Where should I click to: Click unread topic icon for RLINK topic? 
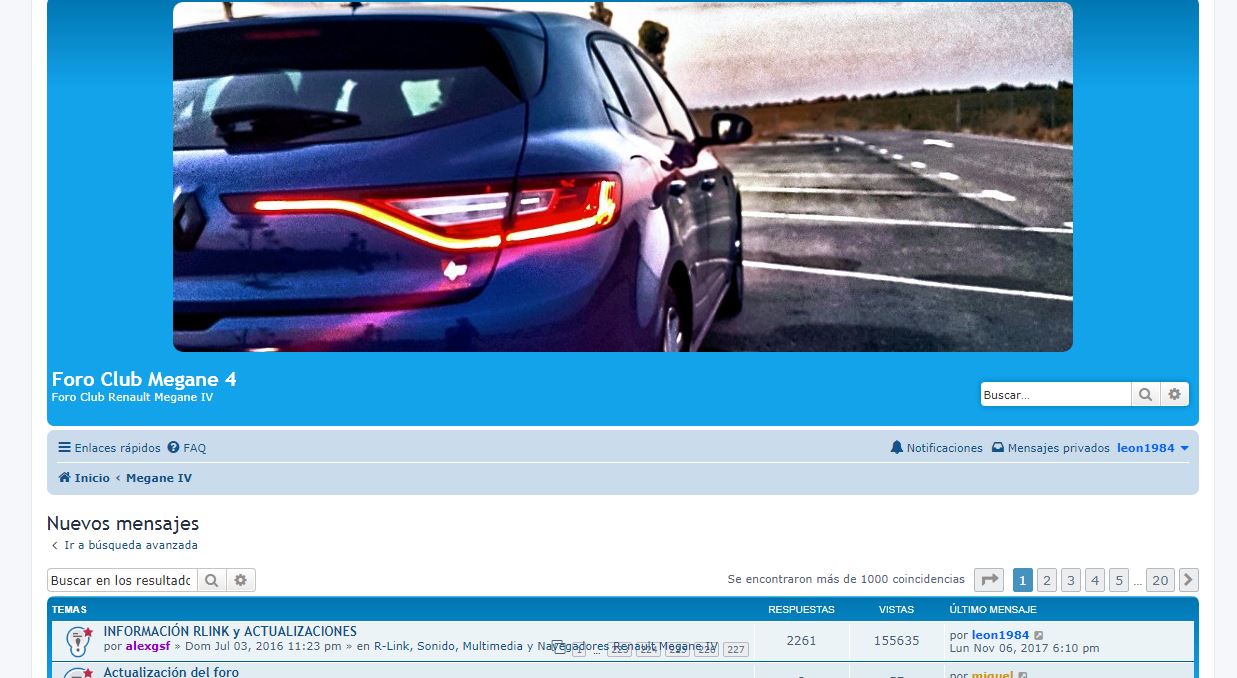tap(79, 641)
